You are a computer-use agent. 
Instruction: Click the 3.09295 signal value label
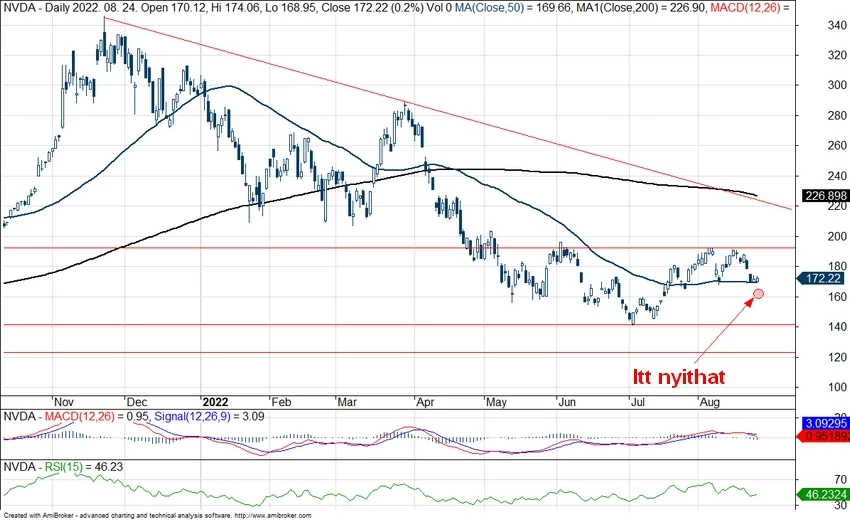825,423
